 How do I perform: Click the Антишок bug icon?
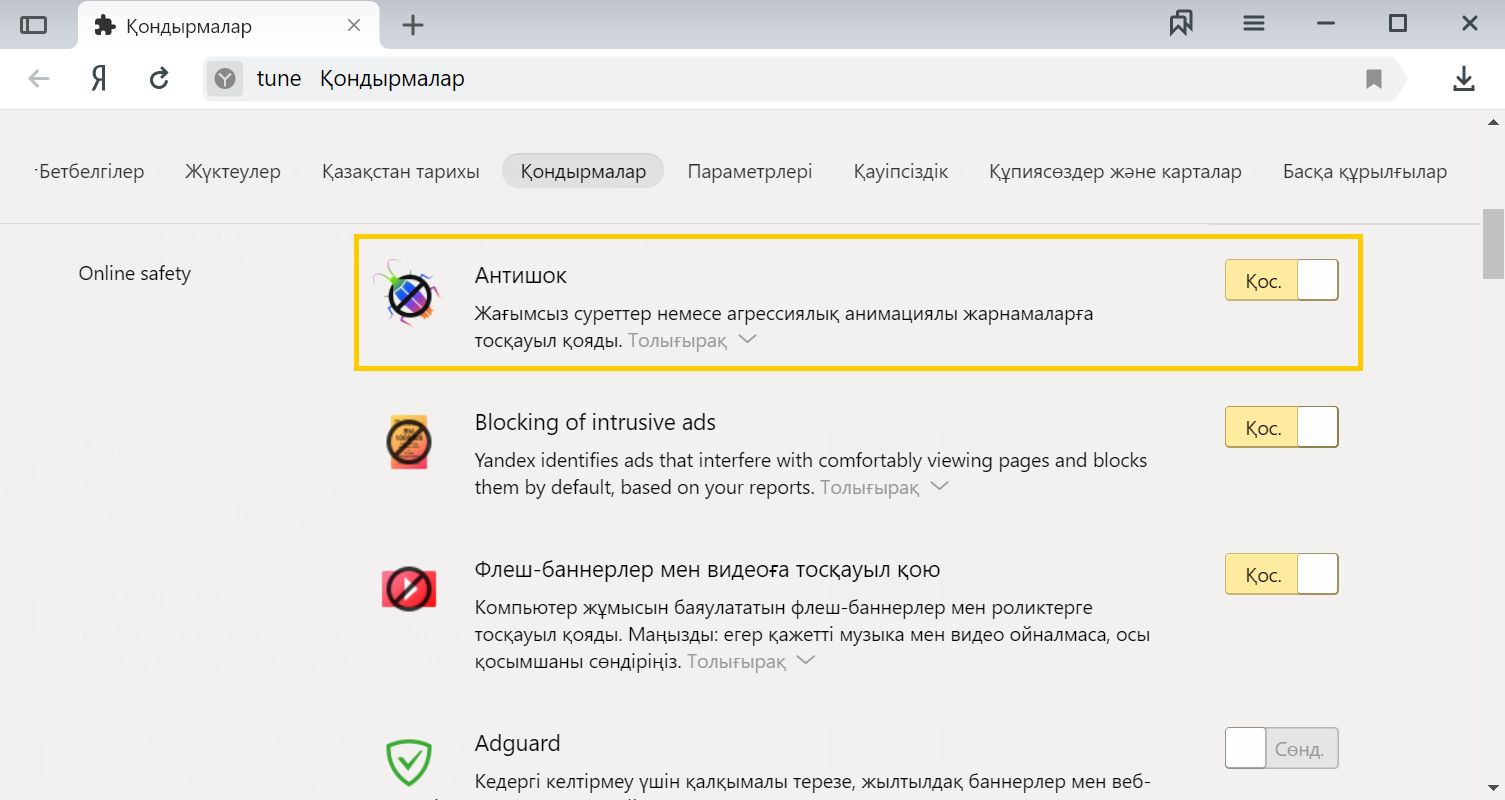(x=409, y=293)
